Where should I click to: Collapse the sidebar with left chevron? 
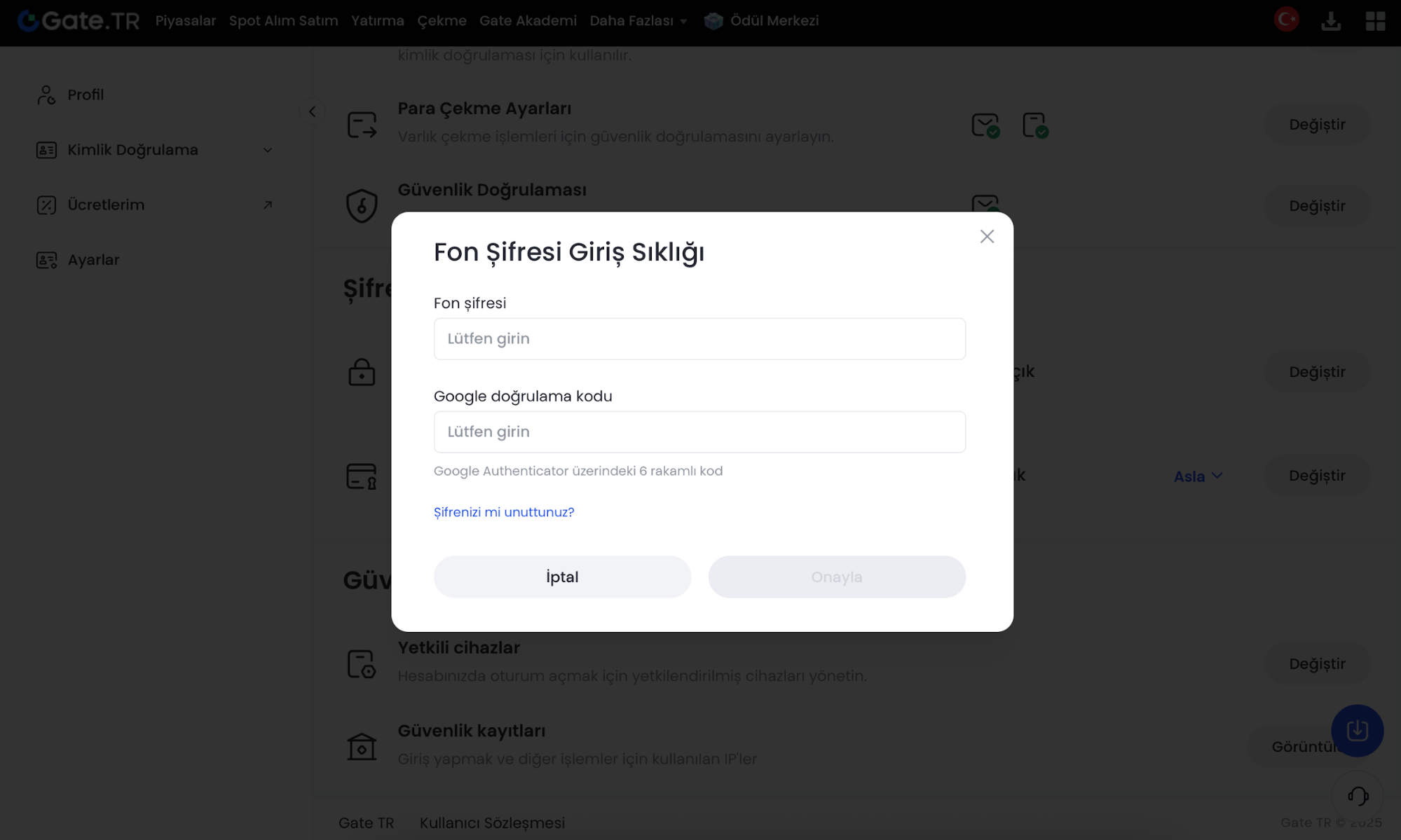point(312,111)
